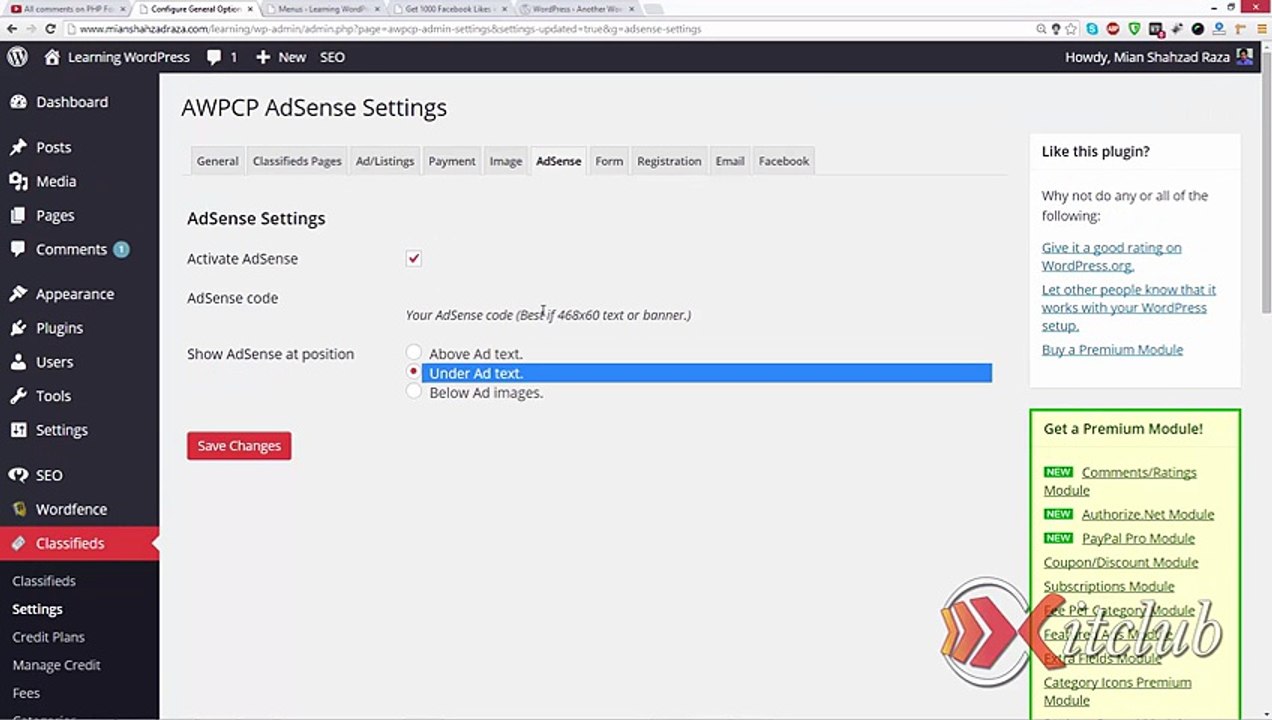Click the Save Changes button
Image resolution: width=1272 pixels, height=720 pixels.
pos(239,446)
